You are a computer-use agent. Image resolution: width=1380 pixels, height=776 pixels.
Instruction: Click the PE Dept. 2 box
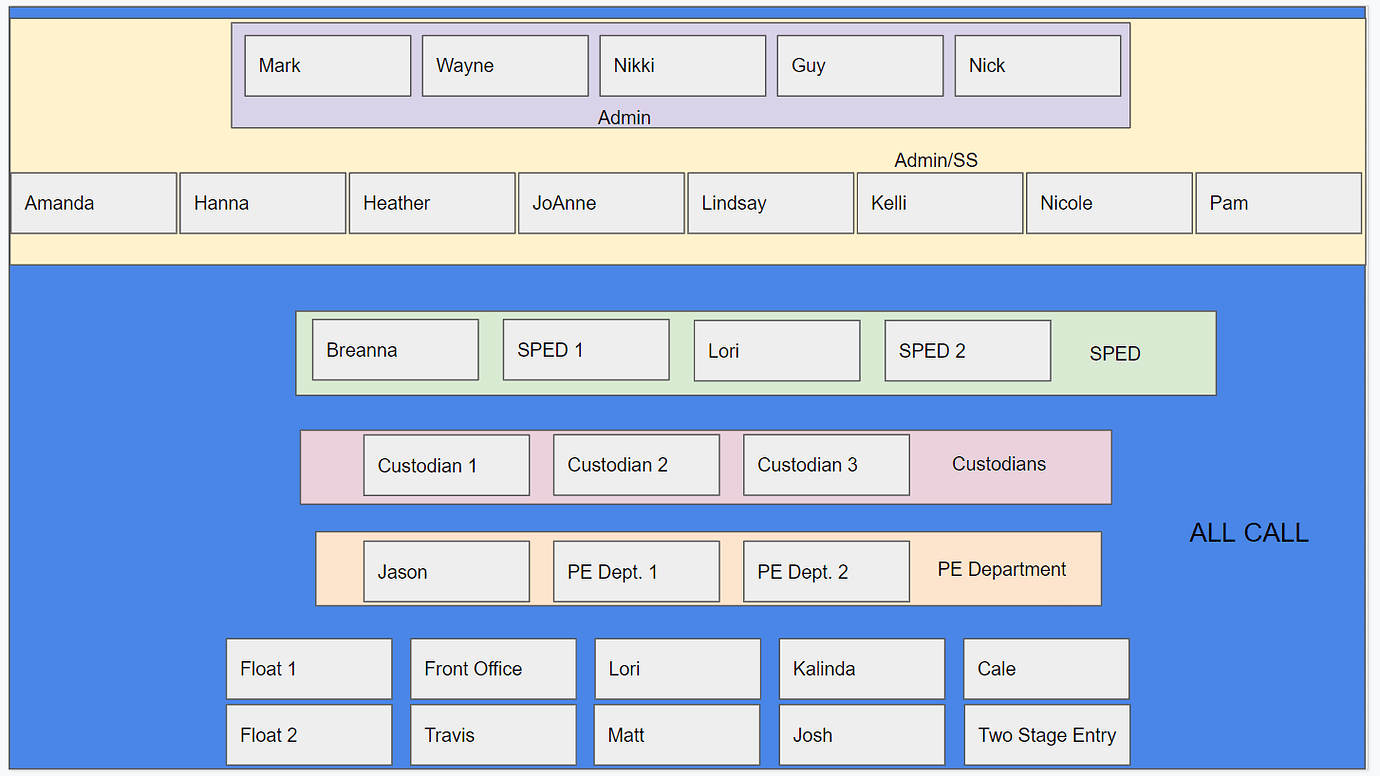(826, 572)
